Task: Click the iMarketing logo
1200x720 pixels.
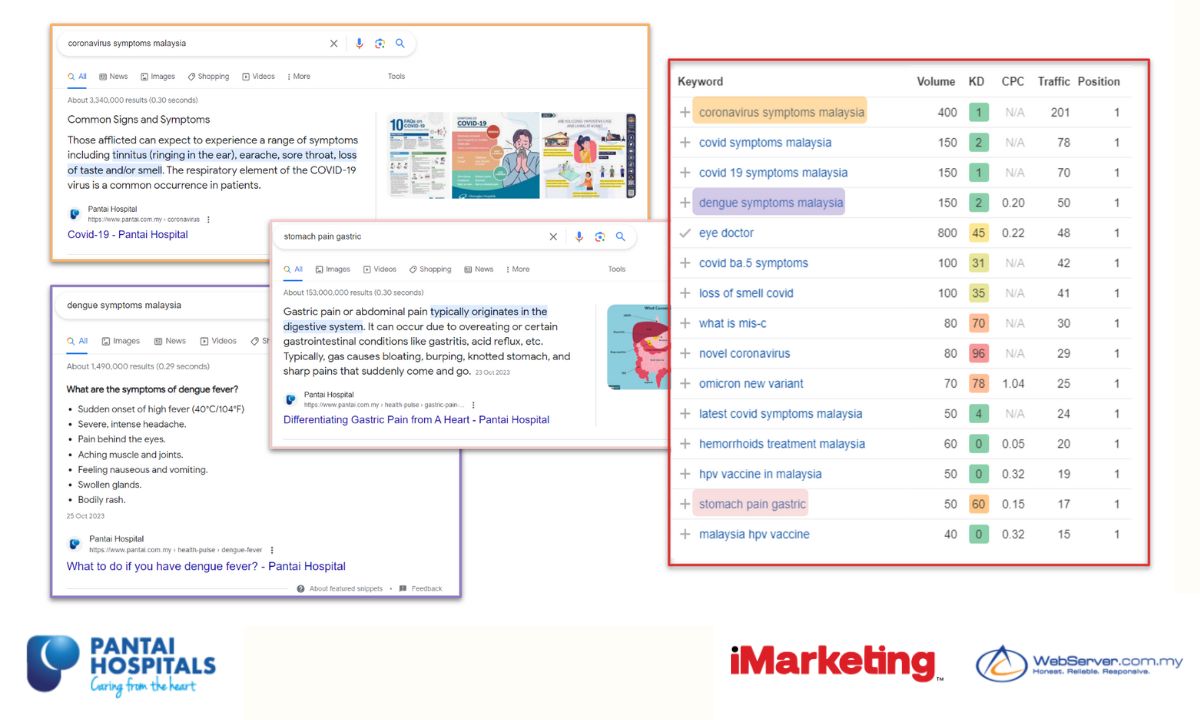Action: pos(837,663)
